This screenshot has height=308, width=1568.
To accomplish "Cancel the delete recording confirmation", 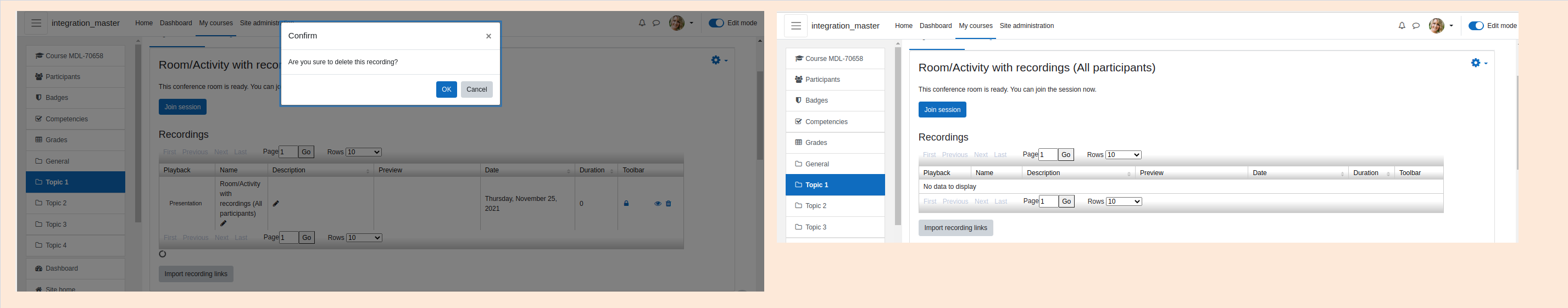I will pyautogui.click(x=476, y=89).
